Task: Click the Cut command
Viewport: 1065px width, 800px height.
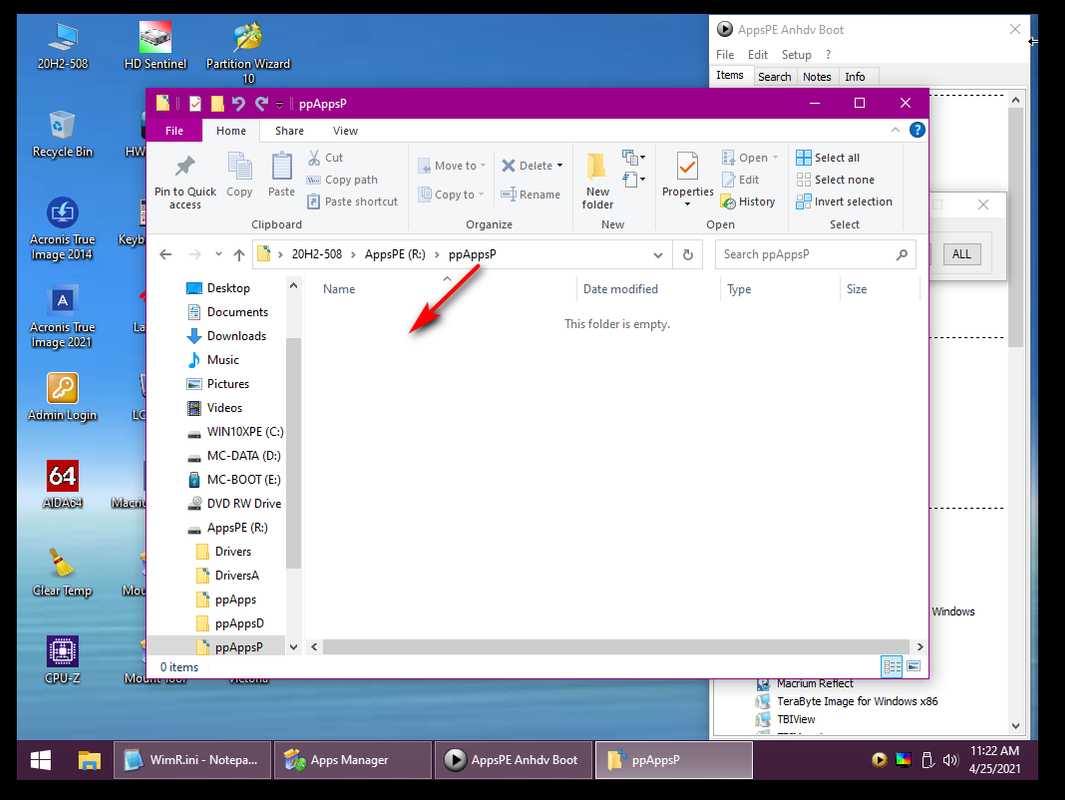Action: point(325,158)
